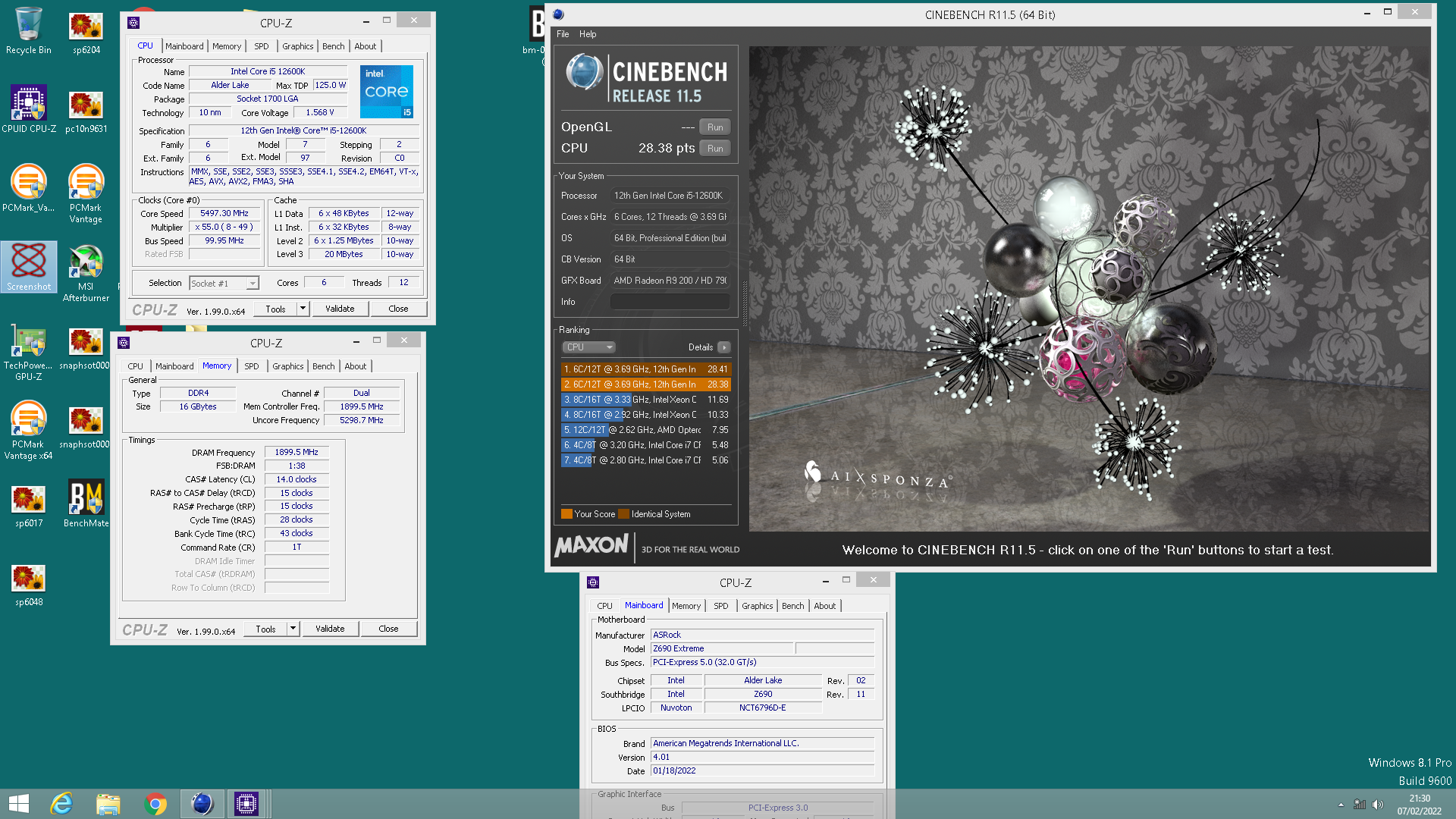Open the Socket #1 selection dropdown
The width and height of the screenshot is (1456, 819).
[x=224, y=283]
